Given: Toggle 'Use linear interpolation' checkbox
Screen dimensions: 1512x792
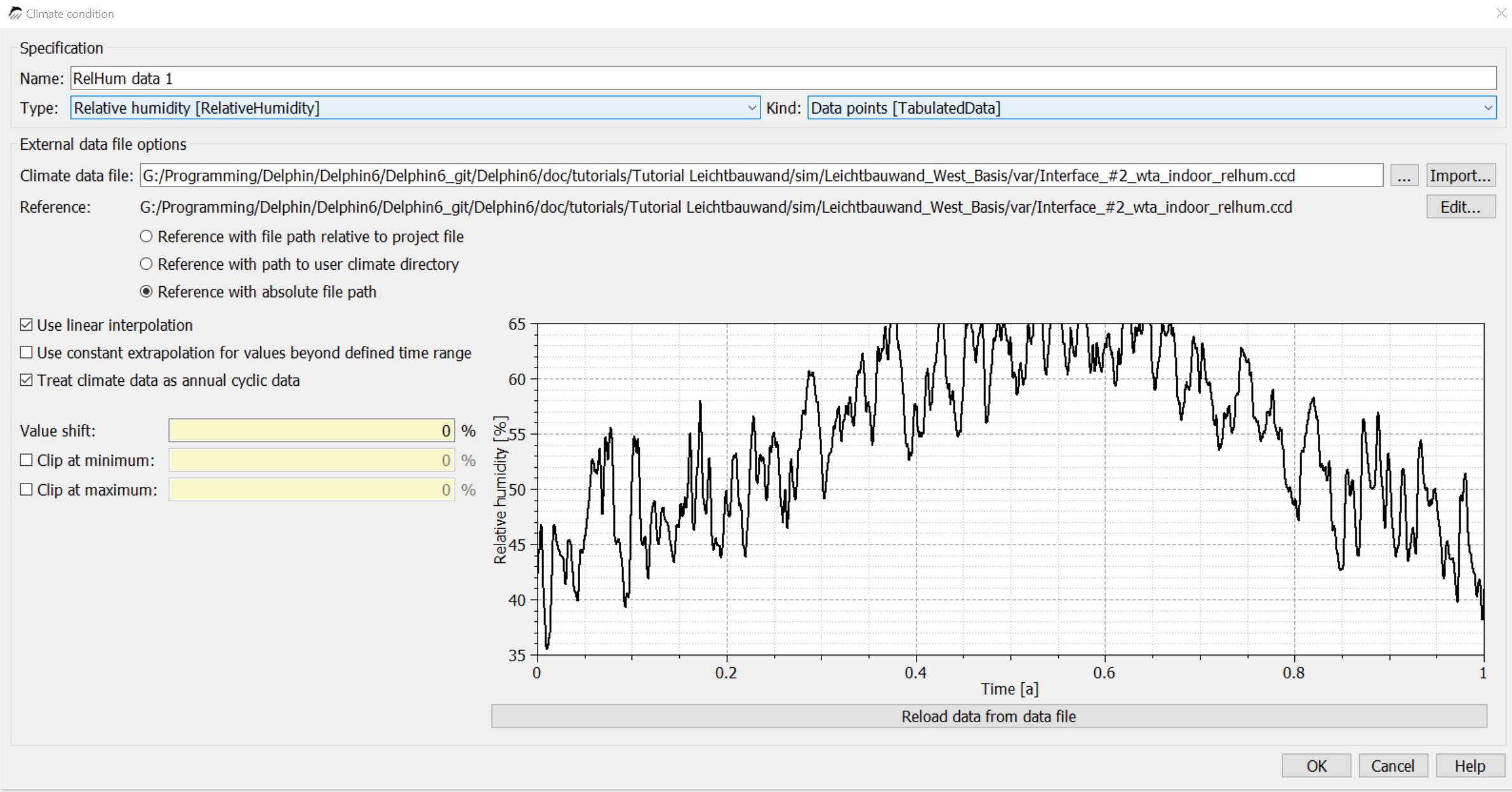Looking at the screenshot, I should click(26, 325).
